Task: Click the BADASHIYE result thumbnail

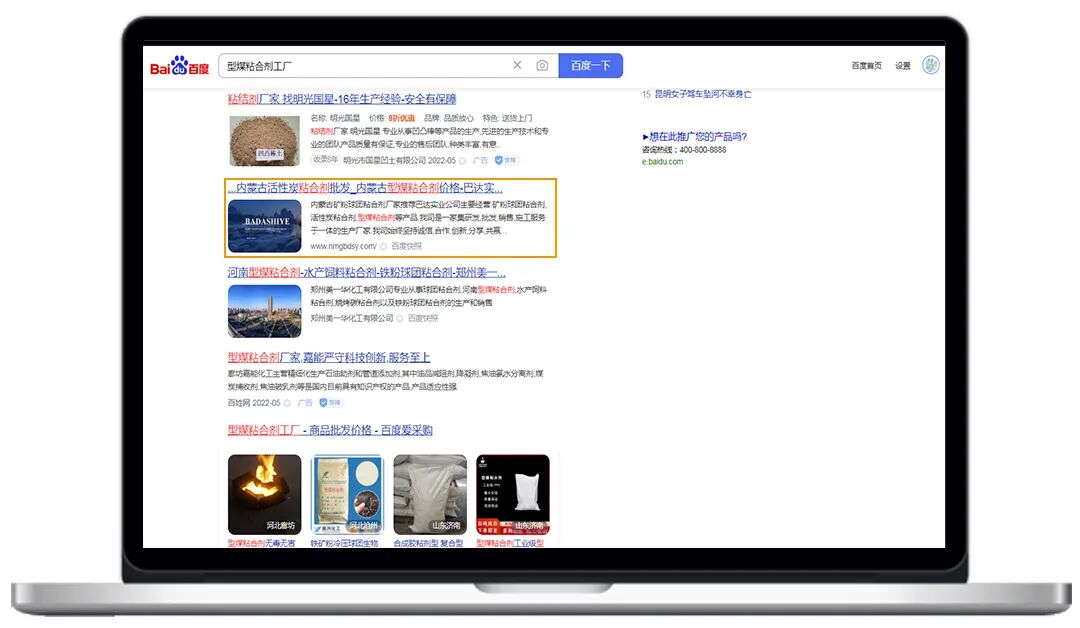Action: pos(264,226)
